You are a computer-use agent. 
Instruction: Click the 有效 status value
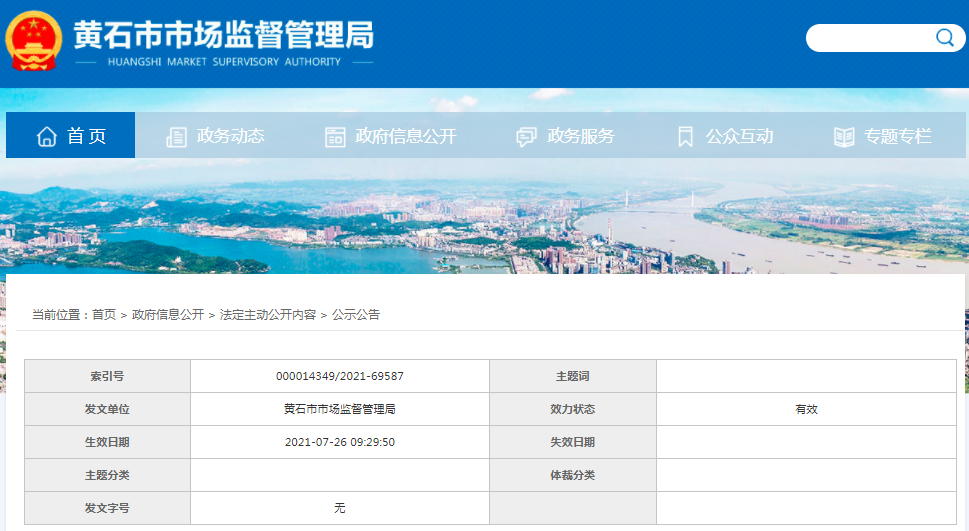[806, 409]
